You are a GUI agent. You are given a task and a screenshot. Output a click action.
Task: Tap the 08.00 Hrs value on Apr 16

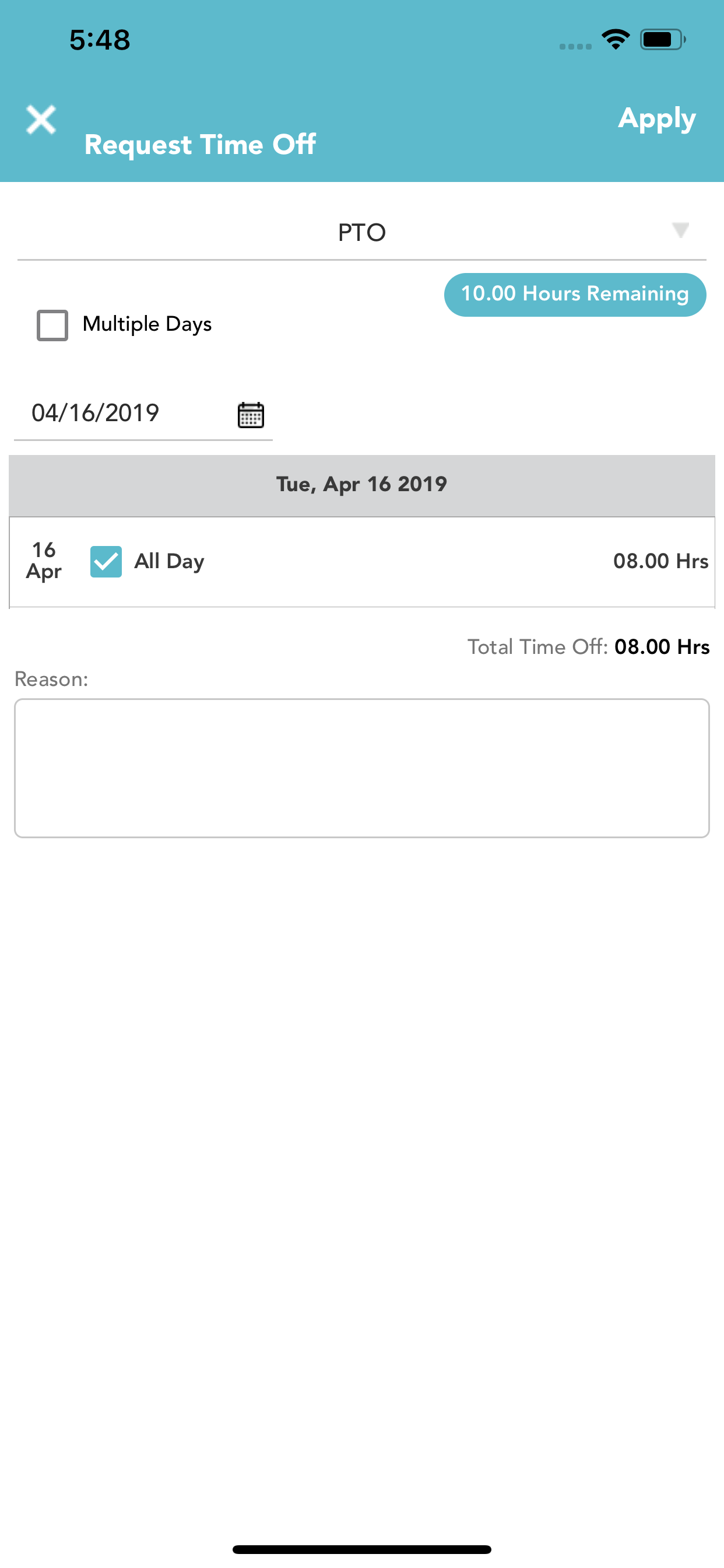[x=660, y=561]
